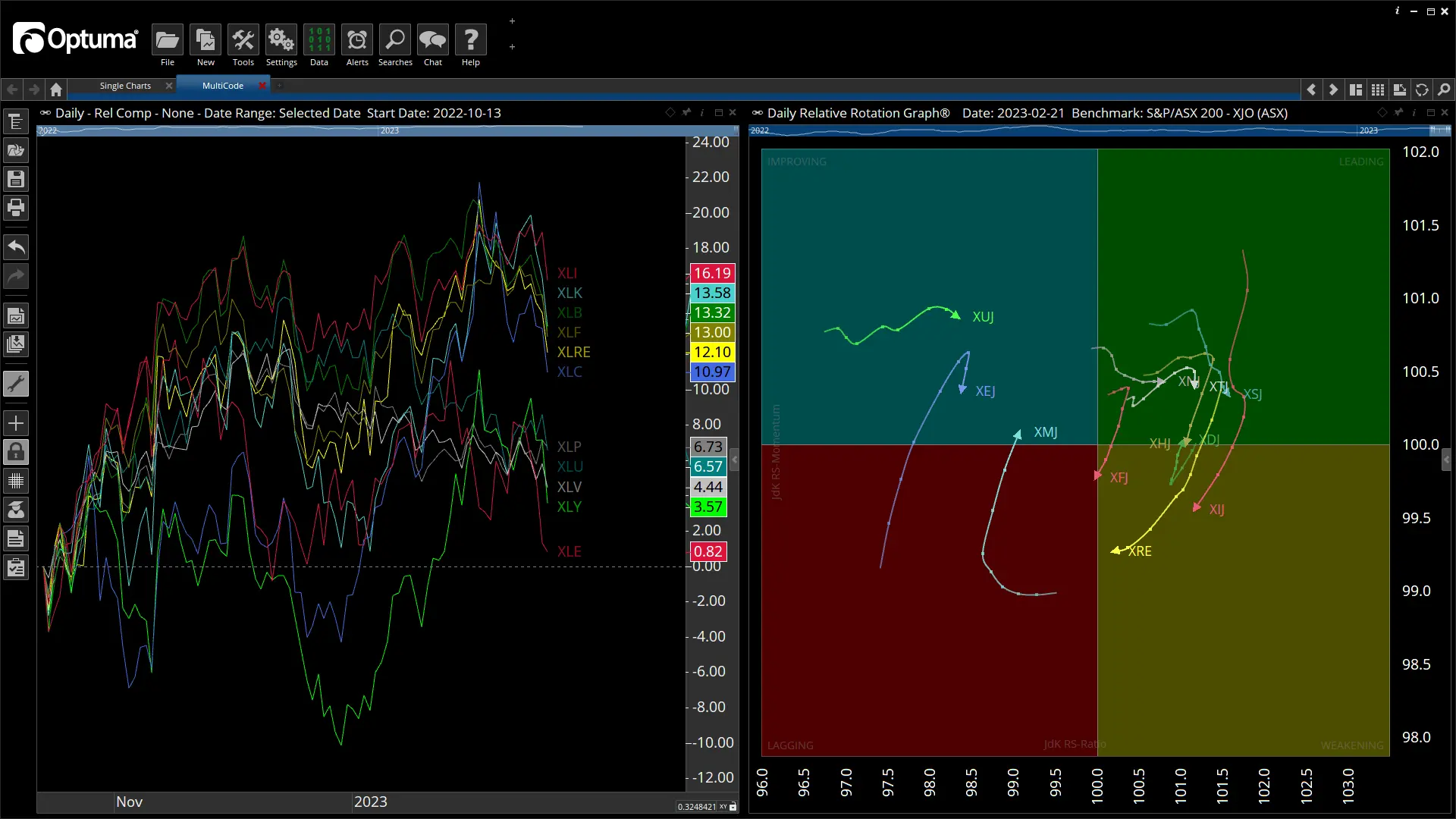Click the XRE label in Weakening quadrant
The width and height of the screenshot is (1456, 819).
(x=1140, y=551)
